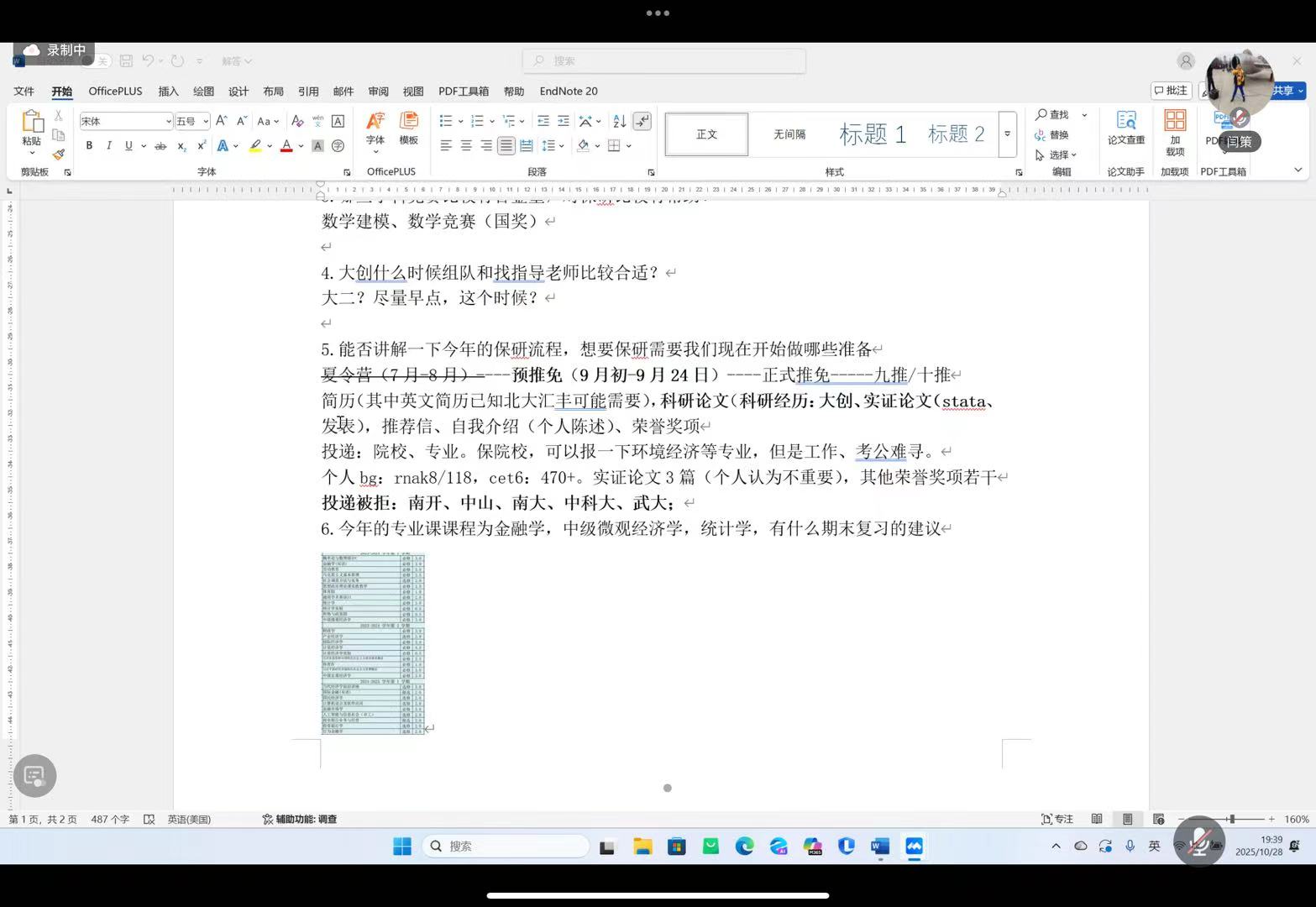Click the zoom slider in status bar

pyautogui.click(x=1231, y=819)
